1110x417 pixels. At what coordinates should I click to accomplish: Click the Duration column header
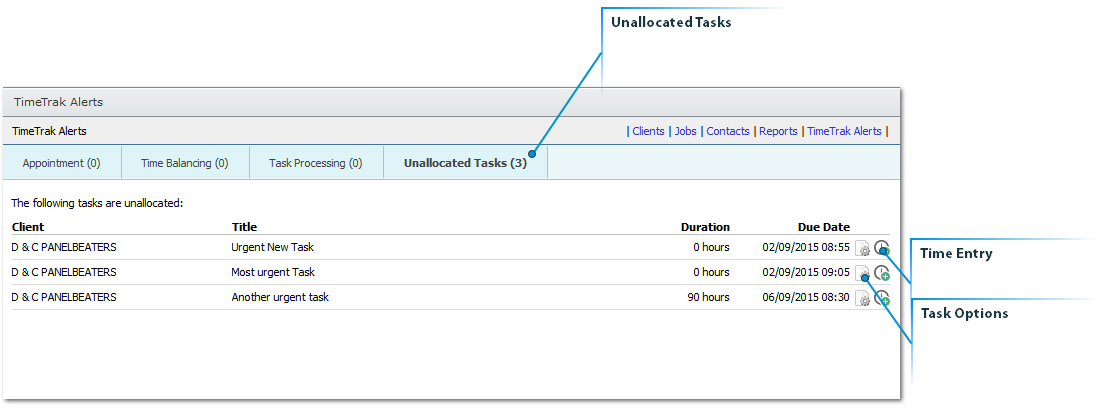(705, 227)
